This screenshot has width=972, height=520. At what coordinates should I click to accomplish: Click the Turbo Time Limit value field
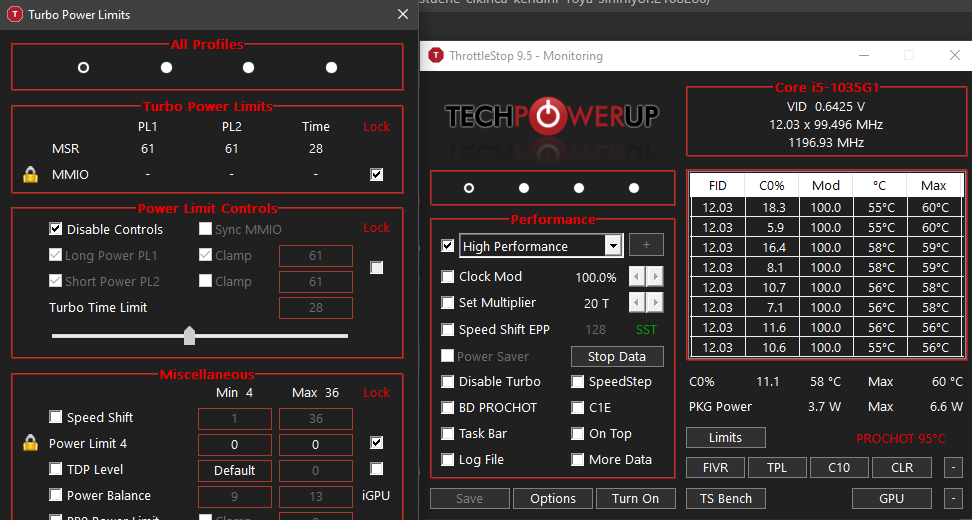click(x=316, y=308)
